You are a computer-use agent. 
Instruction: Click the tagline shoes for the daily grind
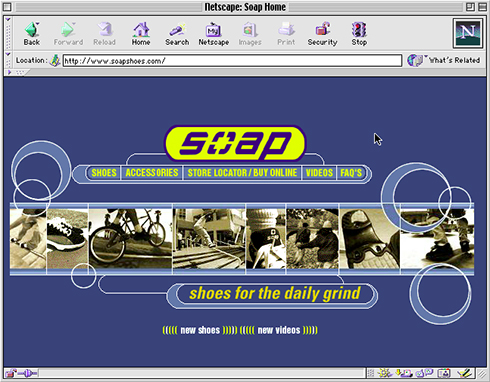tap(275, 293)
